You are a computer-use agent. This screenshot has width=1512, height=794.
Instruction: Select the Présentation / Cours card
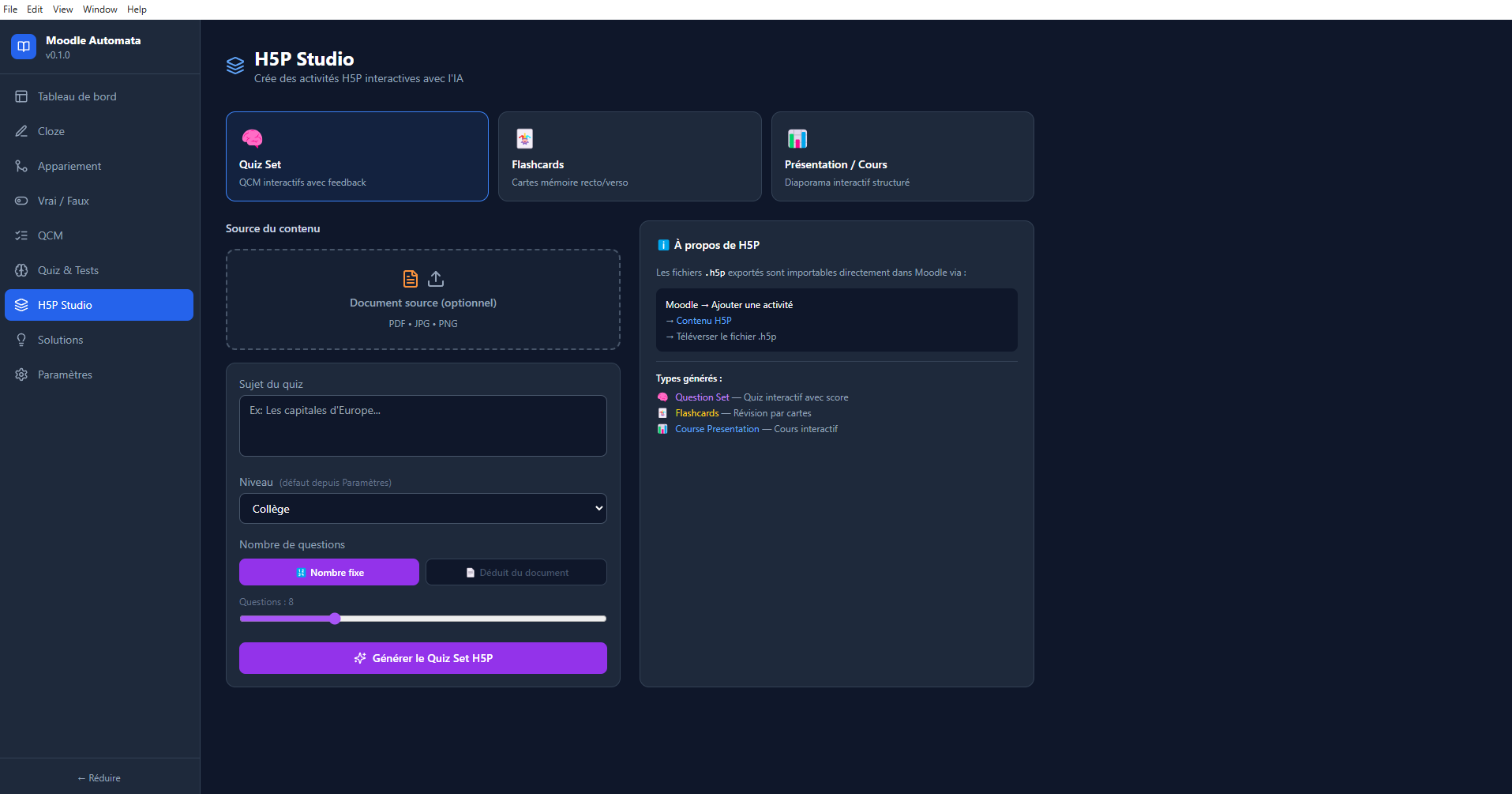[x=902, y=156]
